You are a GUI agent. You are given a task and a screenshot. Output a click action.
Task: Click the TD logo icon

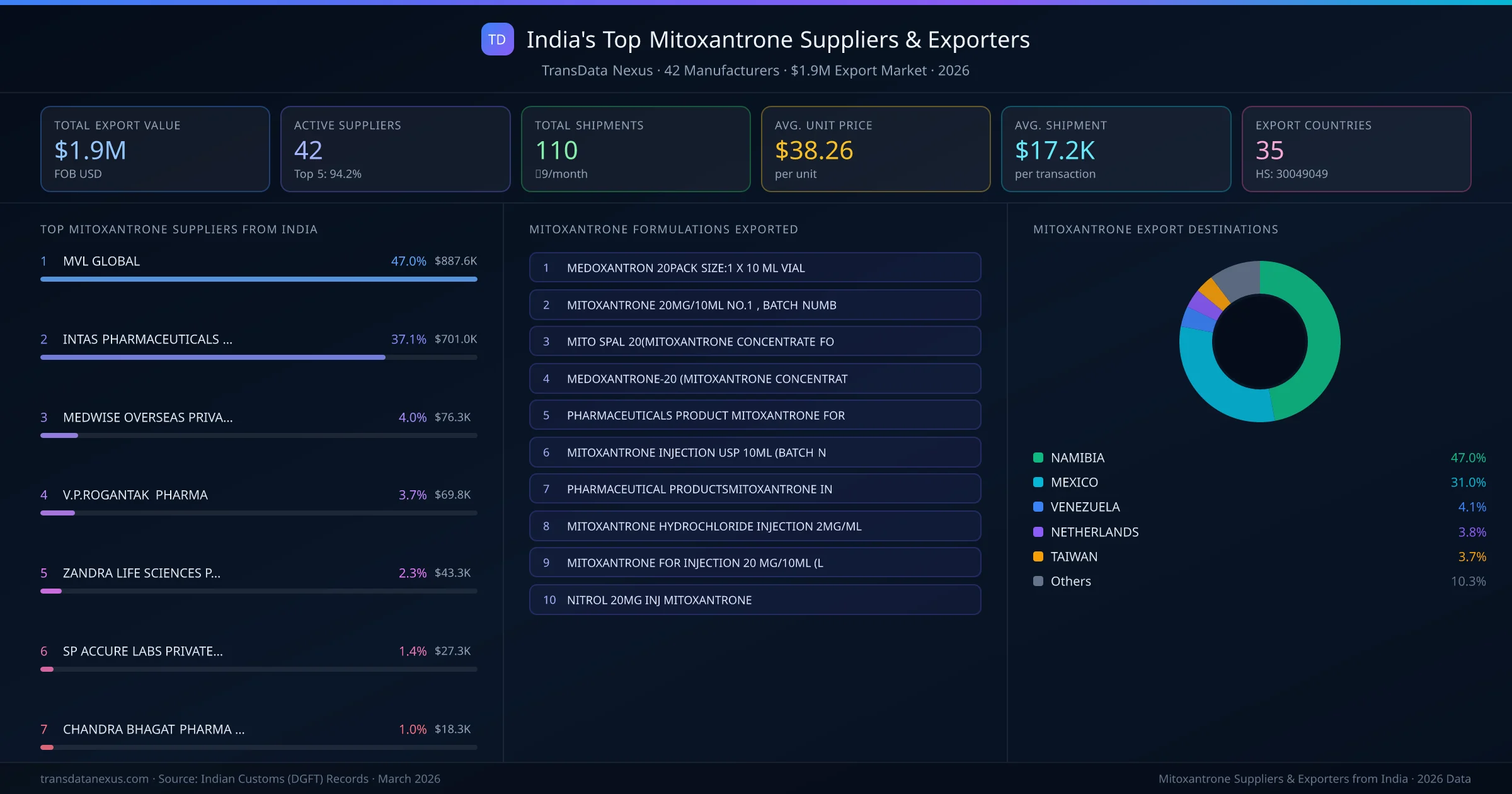pos(497,40)
